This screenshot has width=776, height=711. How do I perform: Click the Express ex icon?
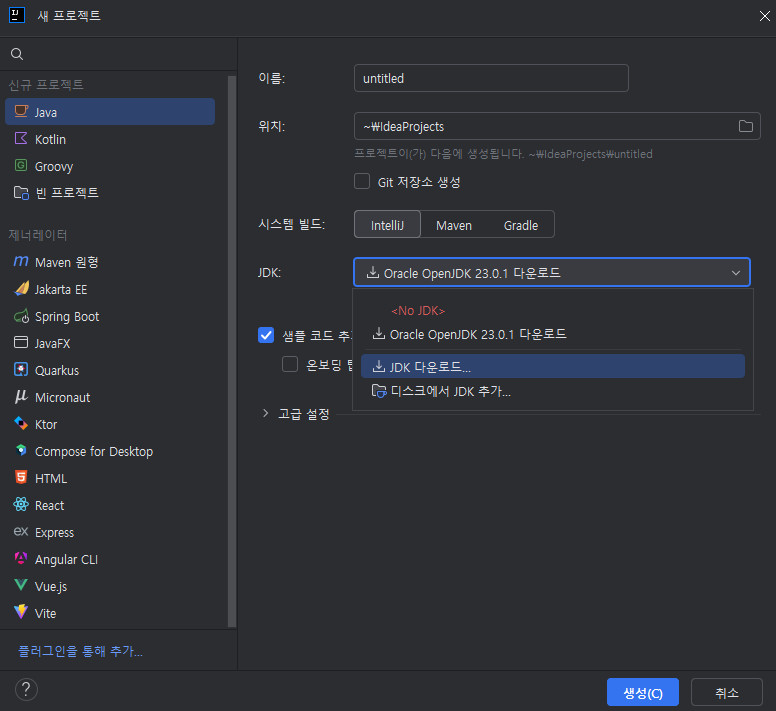pos(21,532)
